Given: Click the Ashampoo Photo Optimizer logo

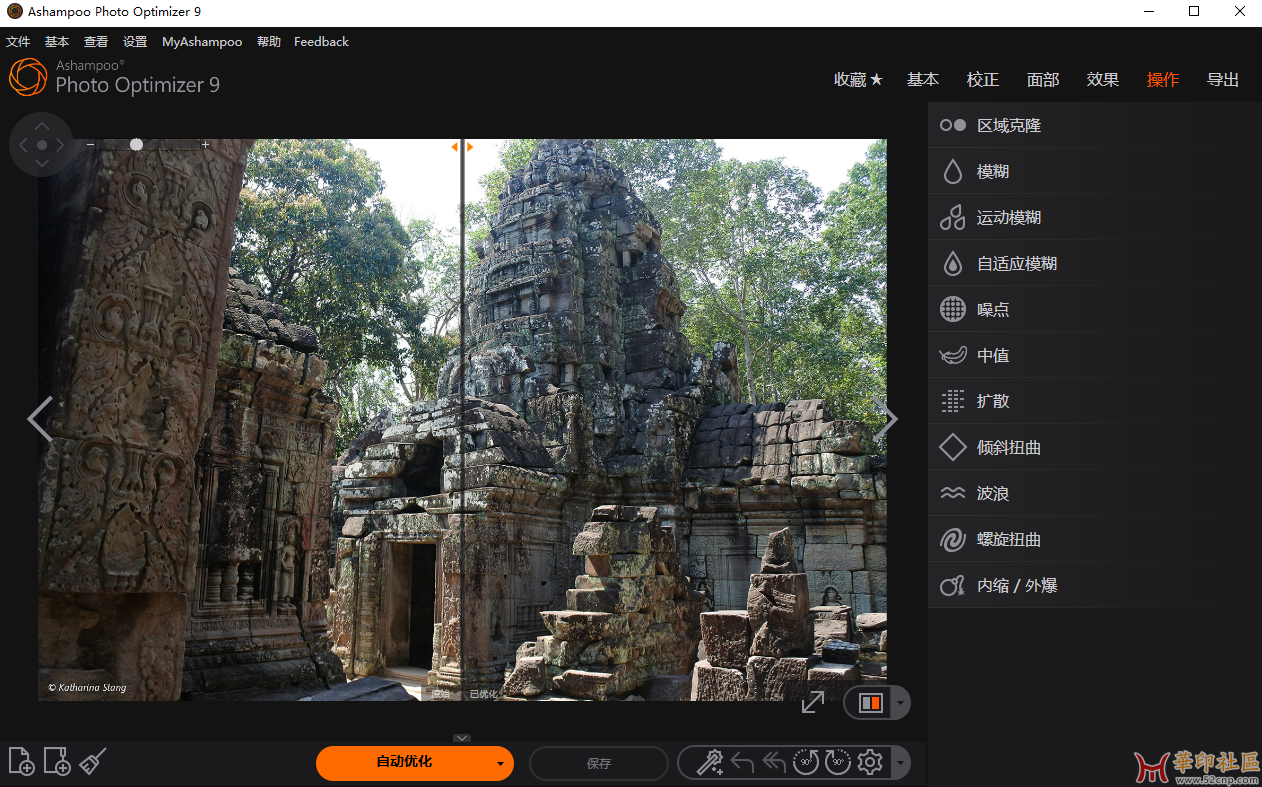Looking at the screenshot, I should click(114, 77).
